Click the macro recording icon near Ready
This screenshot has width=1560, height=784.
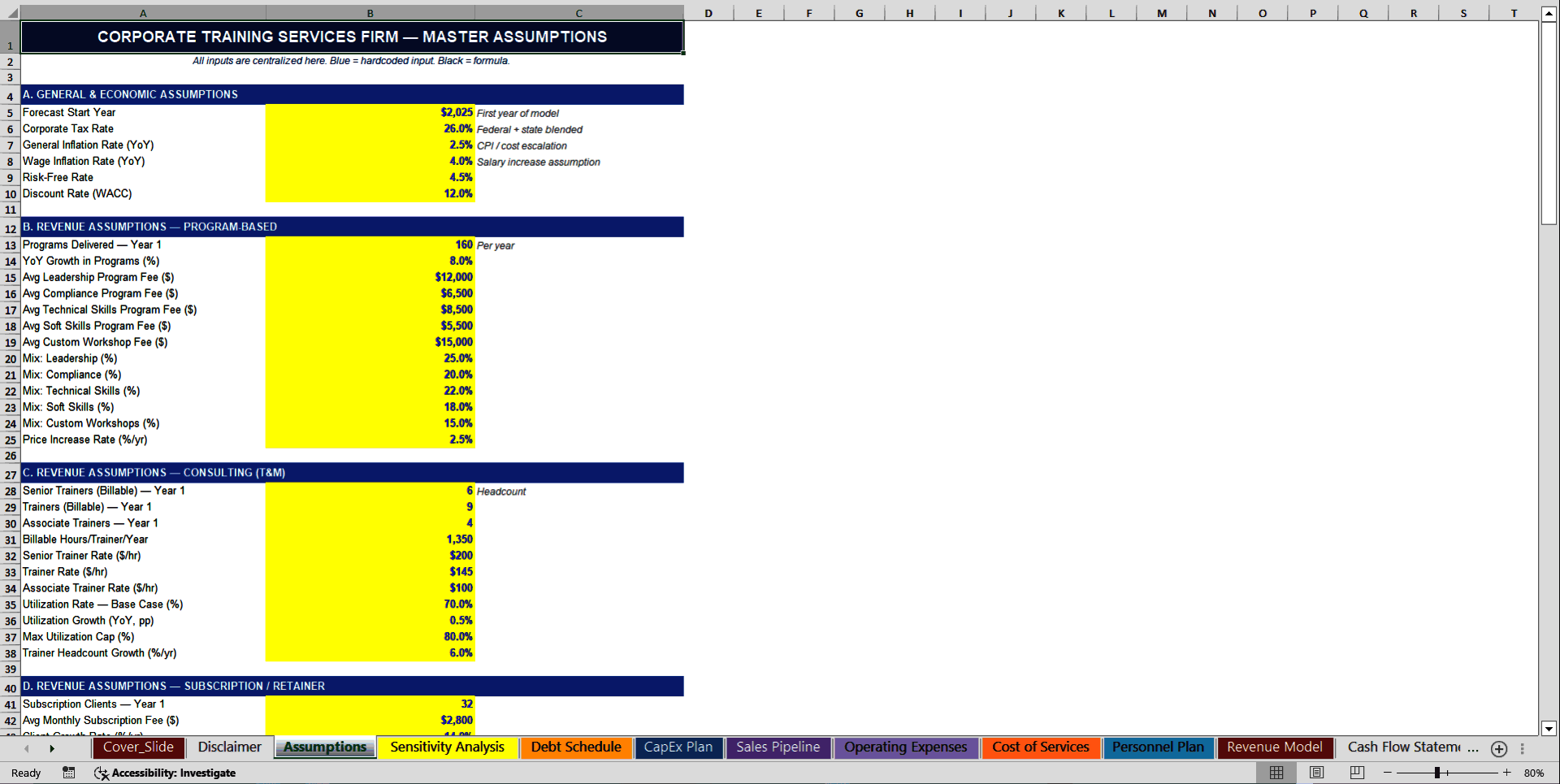[68, 773]
